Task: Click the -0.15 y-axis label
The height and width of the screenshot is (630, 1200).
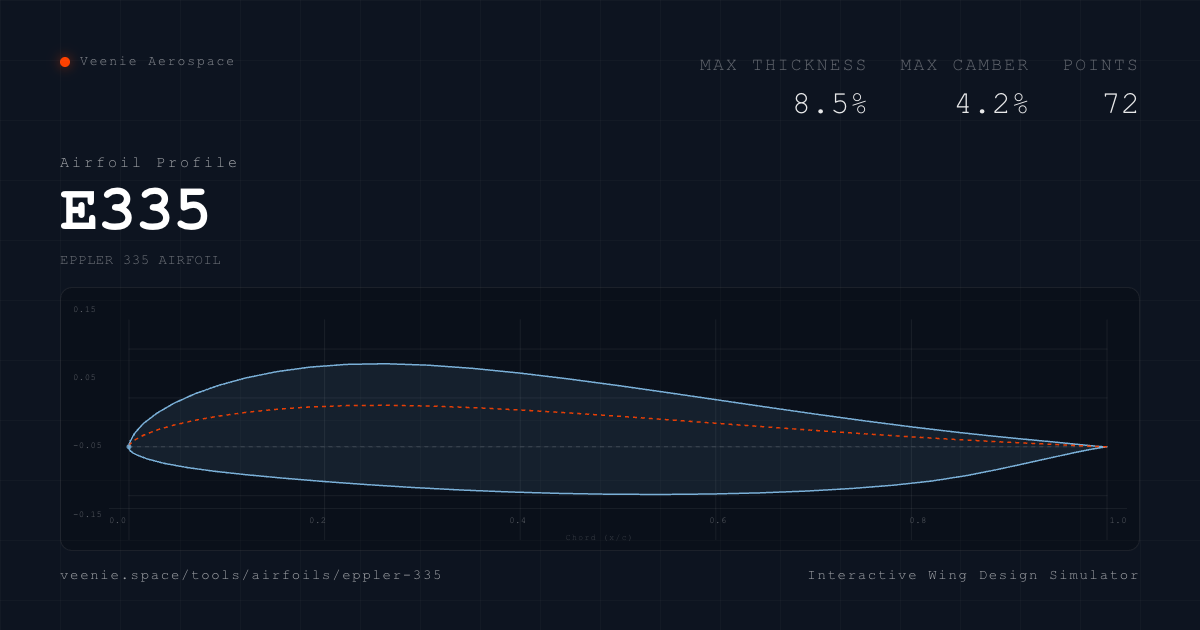Action: 87,514
